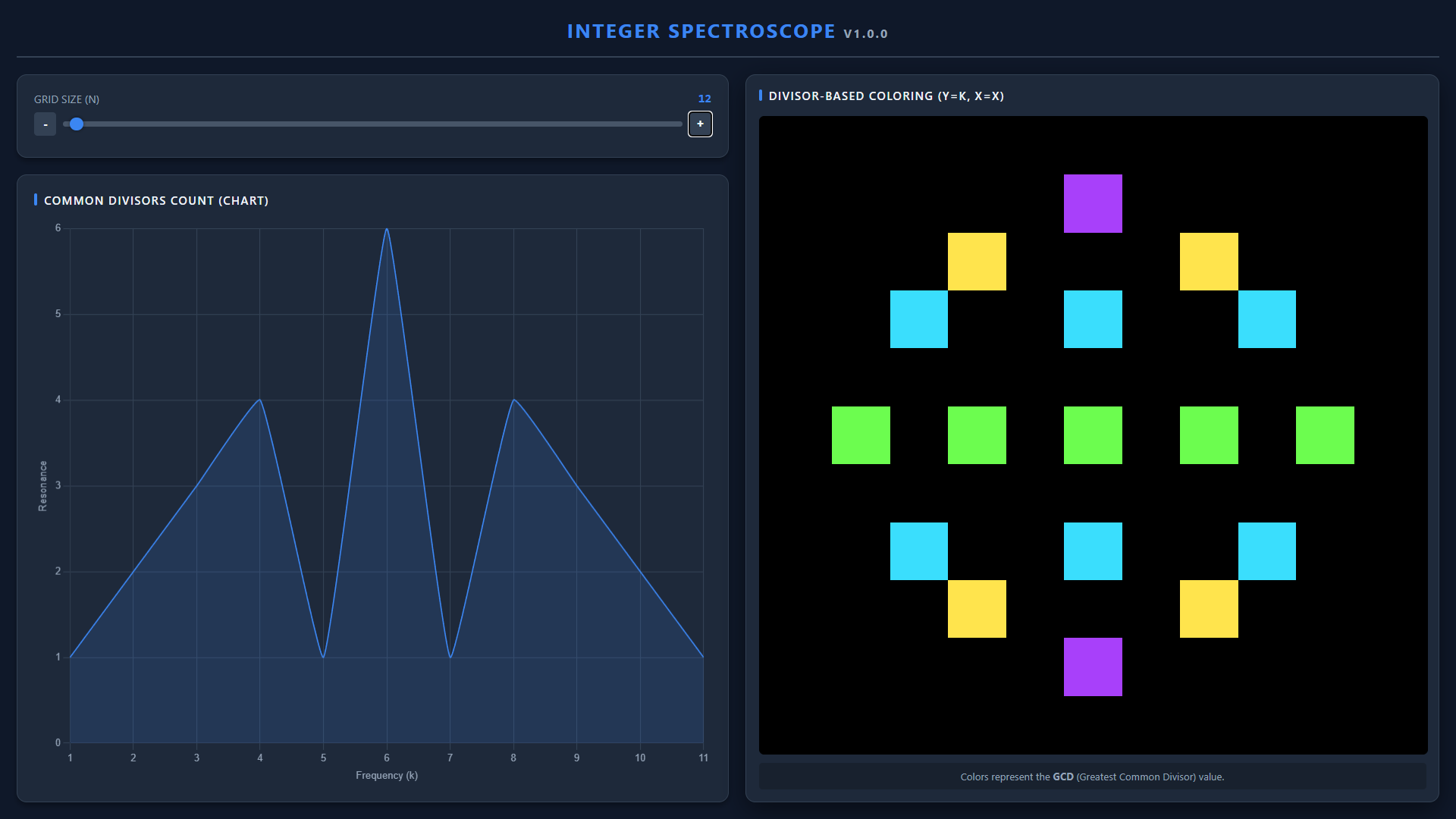1456x819 pixels.
Task: Click the center green square
Action: click(1093, 435)
